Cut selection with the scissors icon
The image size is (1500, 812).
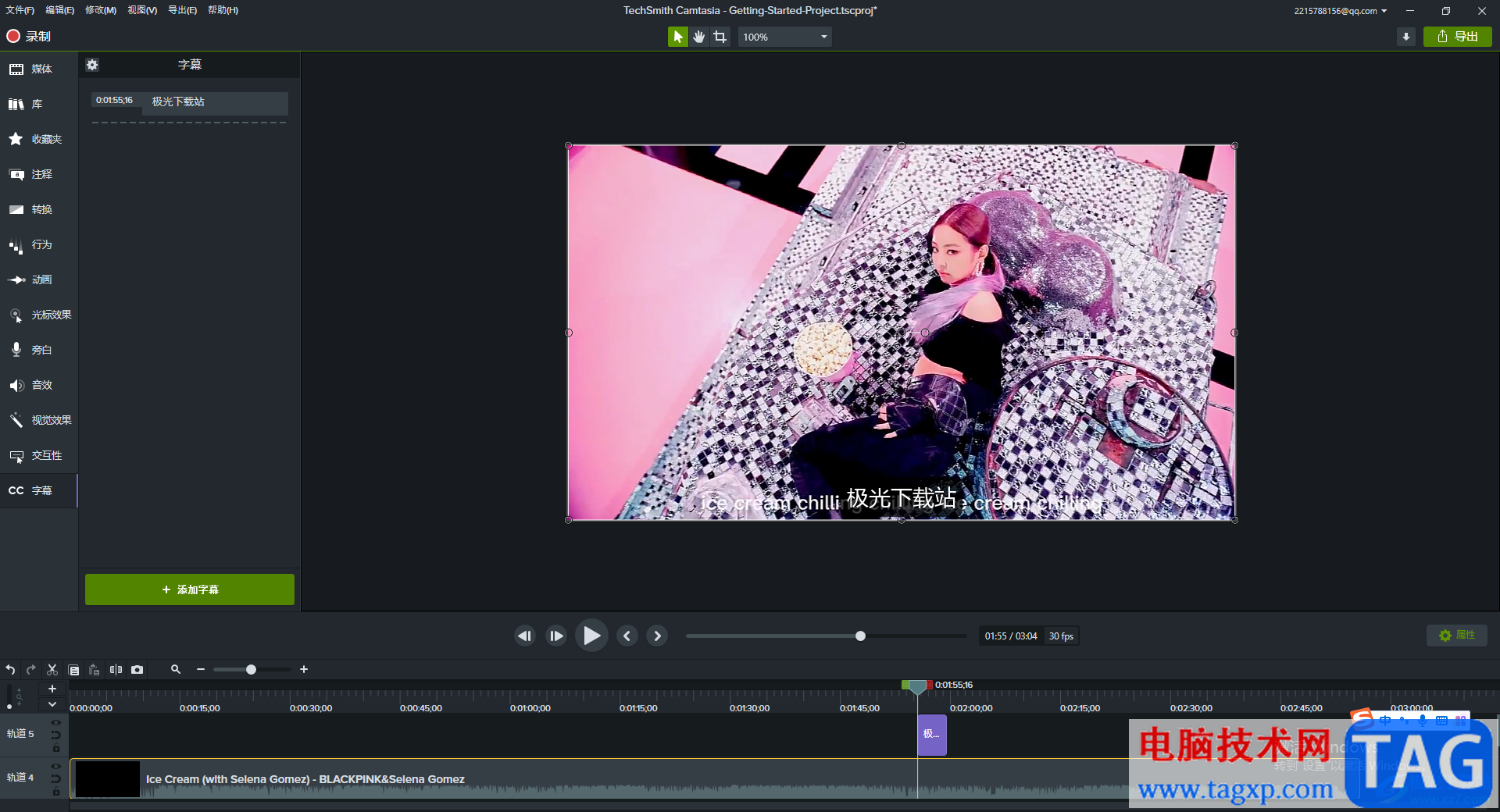[x=52, y=670]
